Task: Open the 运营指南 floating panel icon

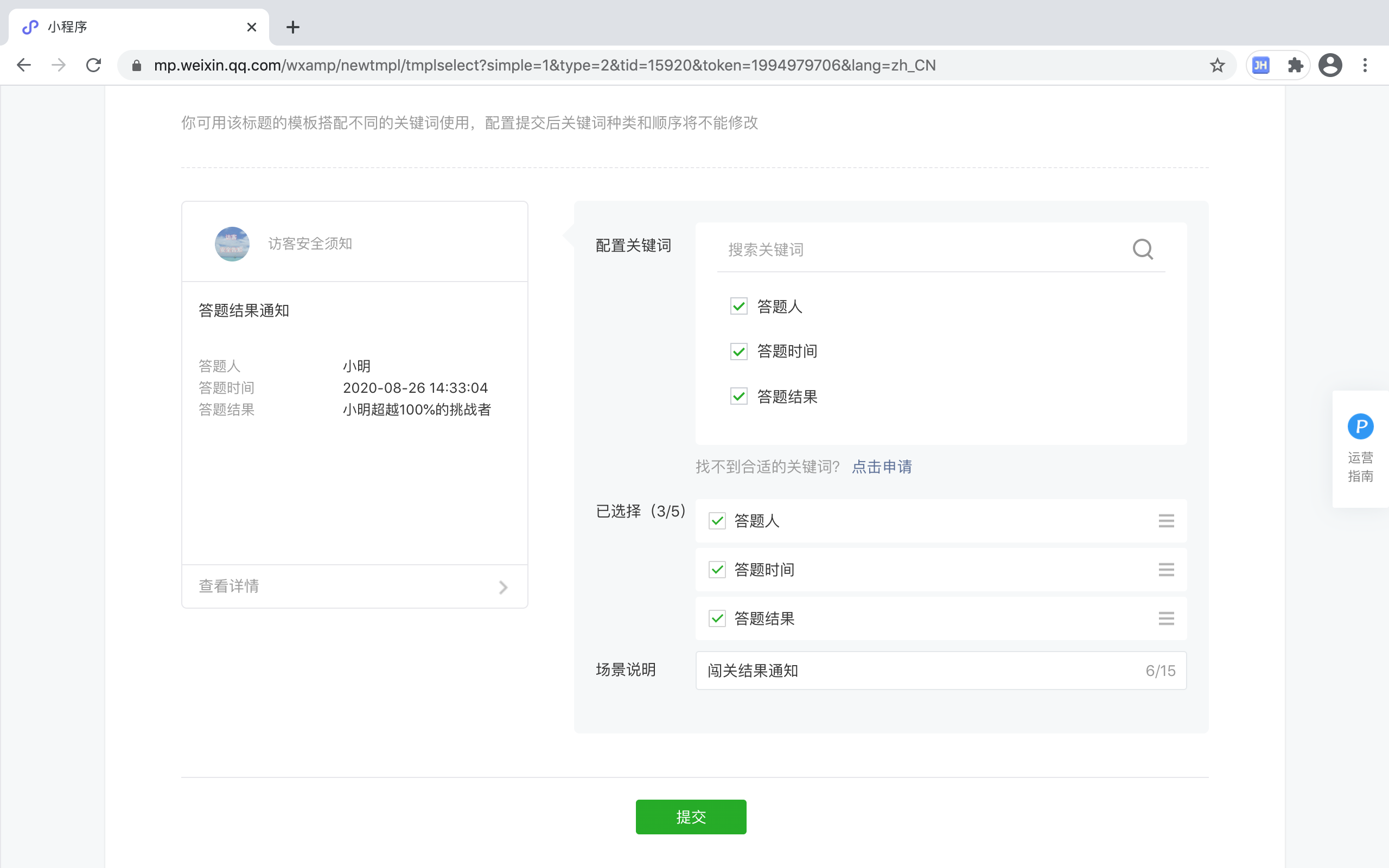Action: tap(1360, 427)
